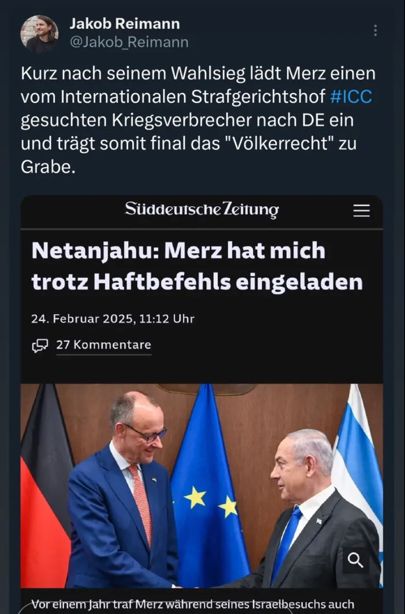Screen dimensions: 405x614
Task: Click the Süddeutsche Zeitung logo
Action: pyautogui.click(x=202, y=210)
